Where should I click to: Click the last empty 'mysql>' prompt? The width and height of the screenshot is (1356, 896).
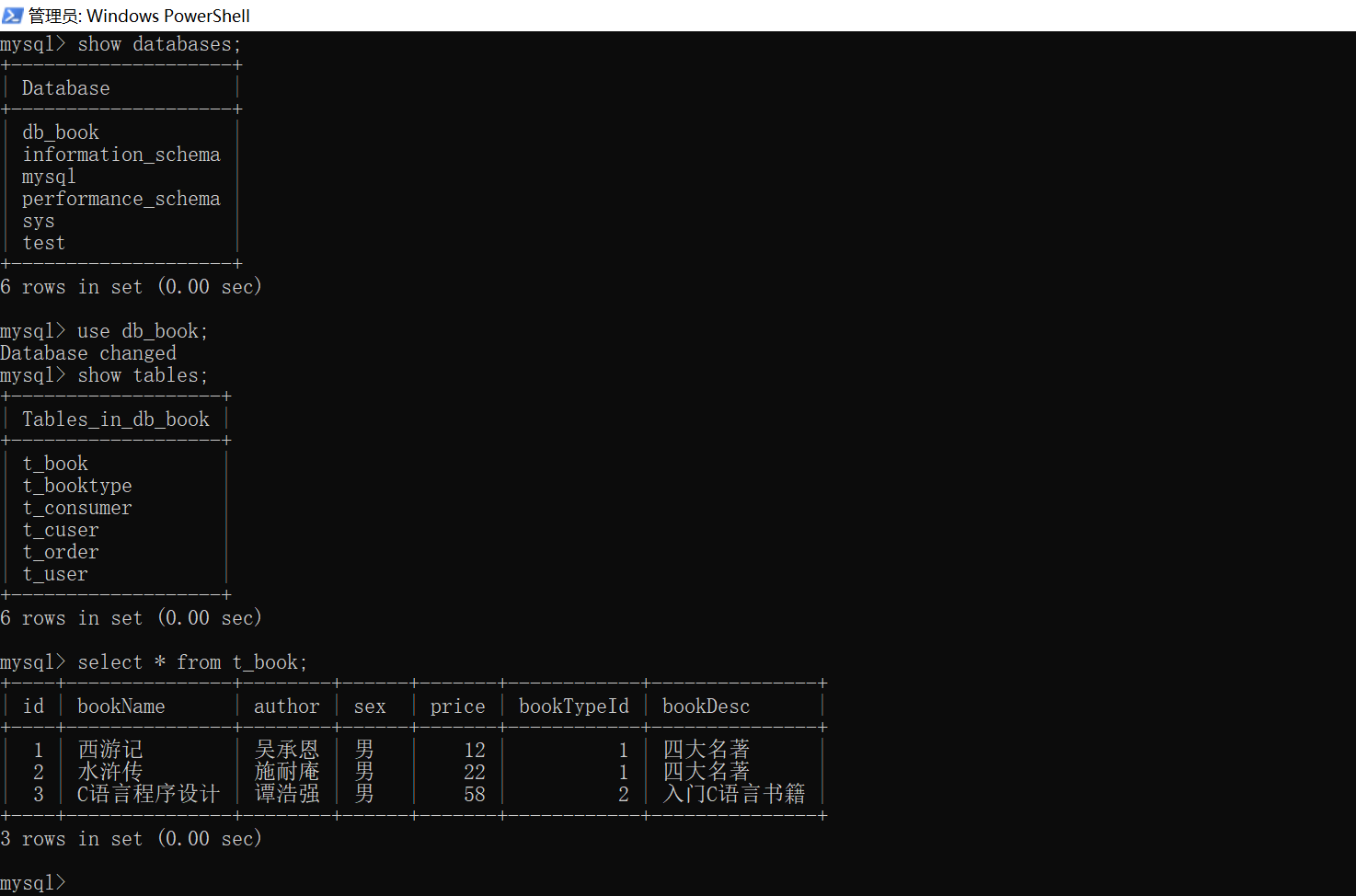point(33,883)
